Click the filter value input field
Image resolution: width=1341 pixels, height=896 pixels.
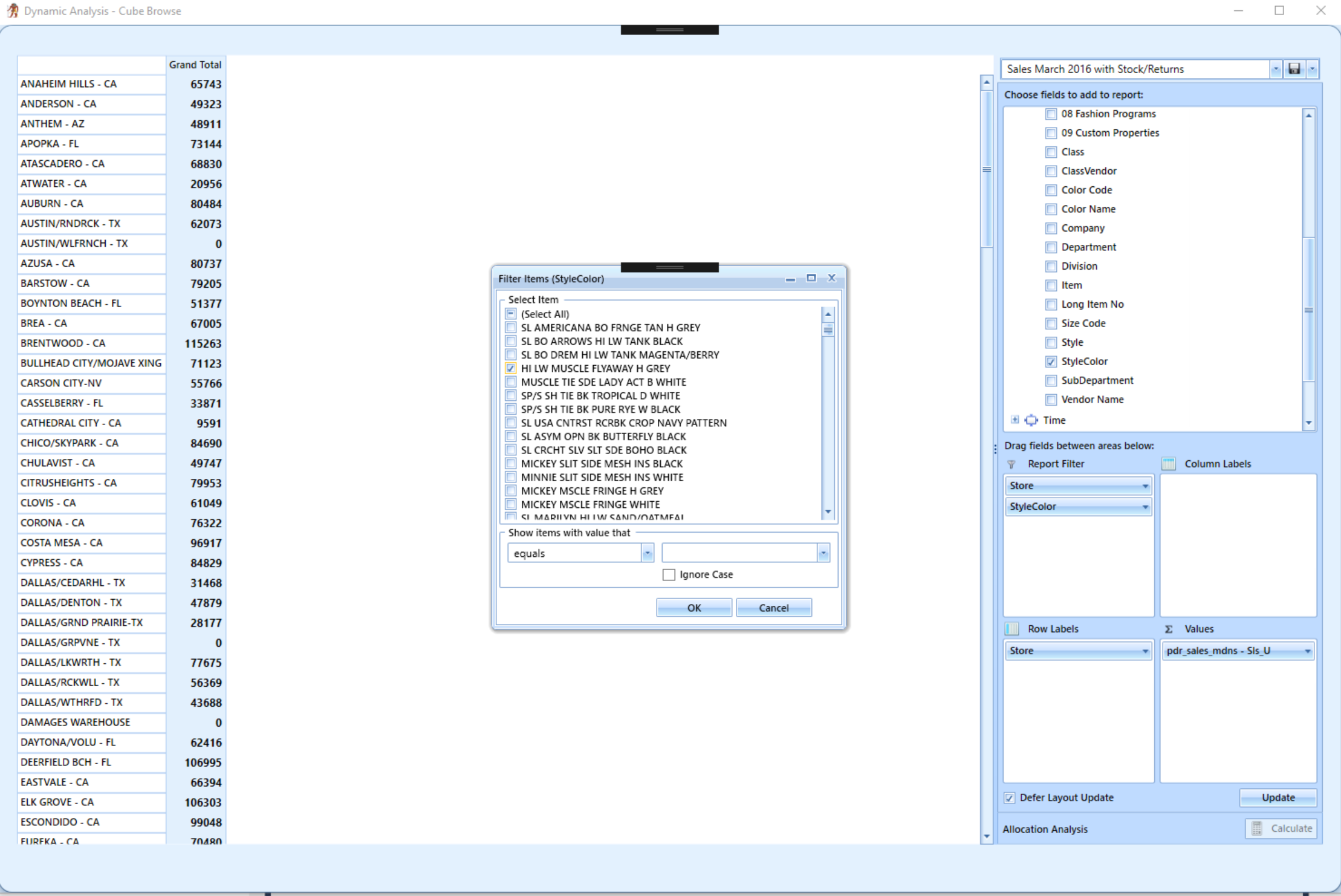[x=739, y=553]
